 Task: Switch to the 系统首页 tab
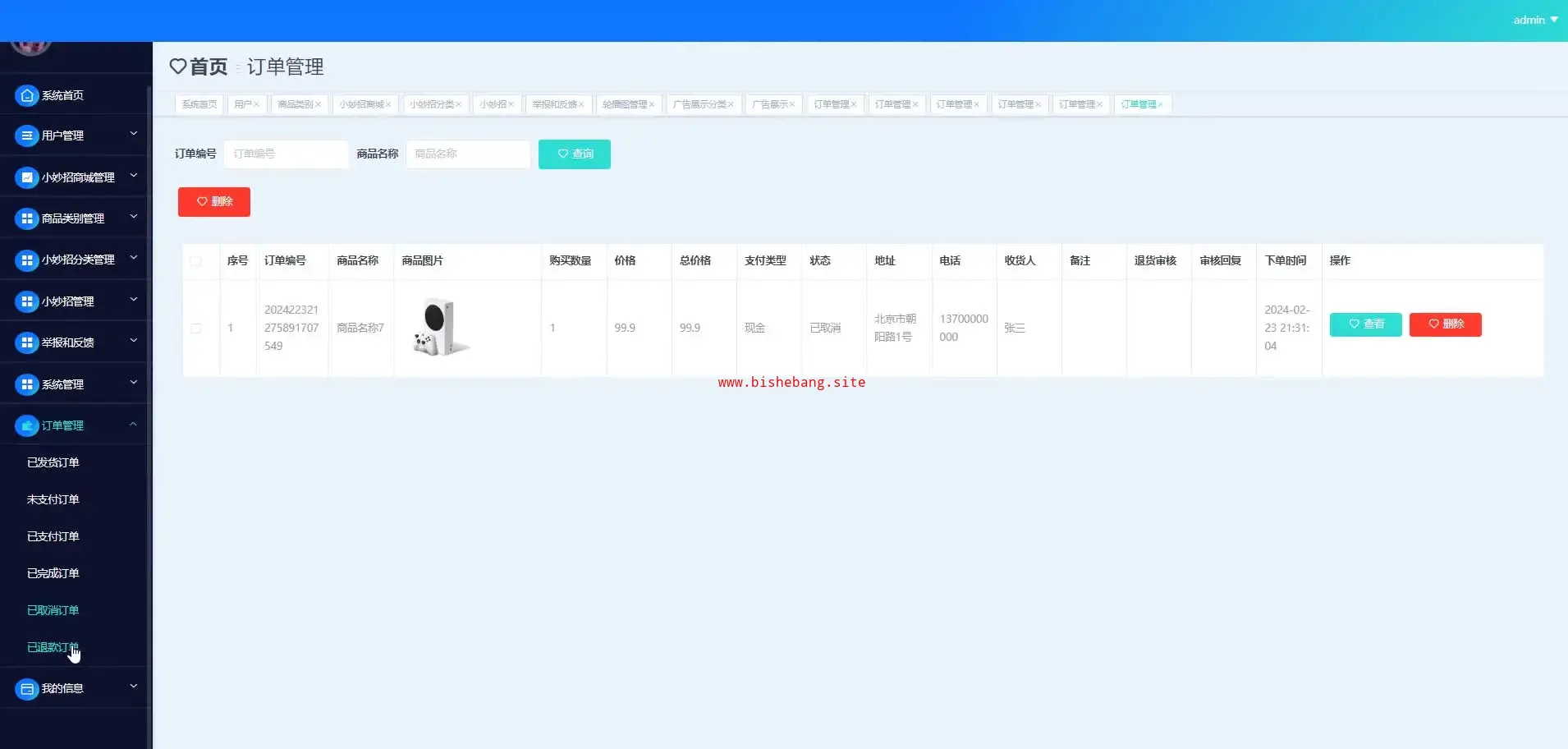[x=199, y=104]
